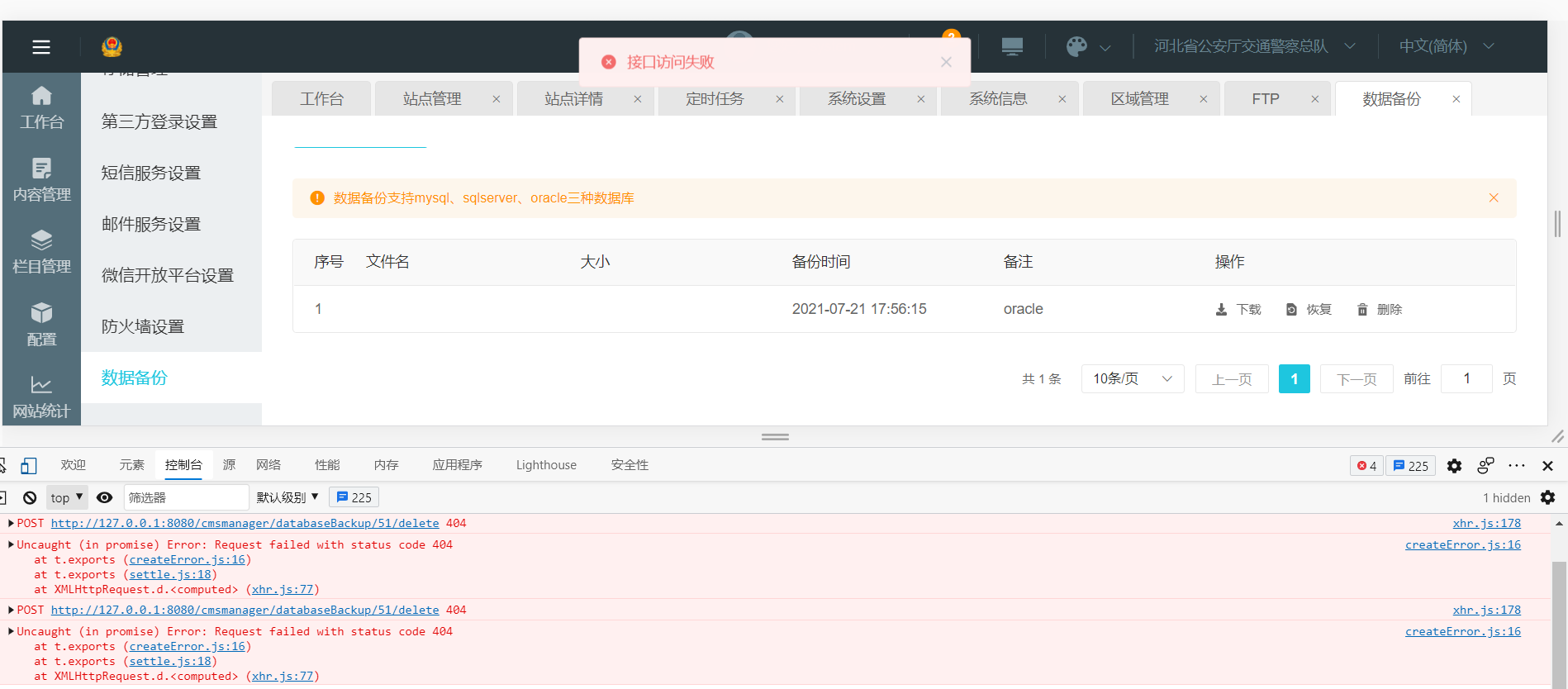The height and width of the screenshot is (689, 1568).
Task: Open the 网络 DevTools tab
Action: 268,465
